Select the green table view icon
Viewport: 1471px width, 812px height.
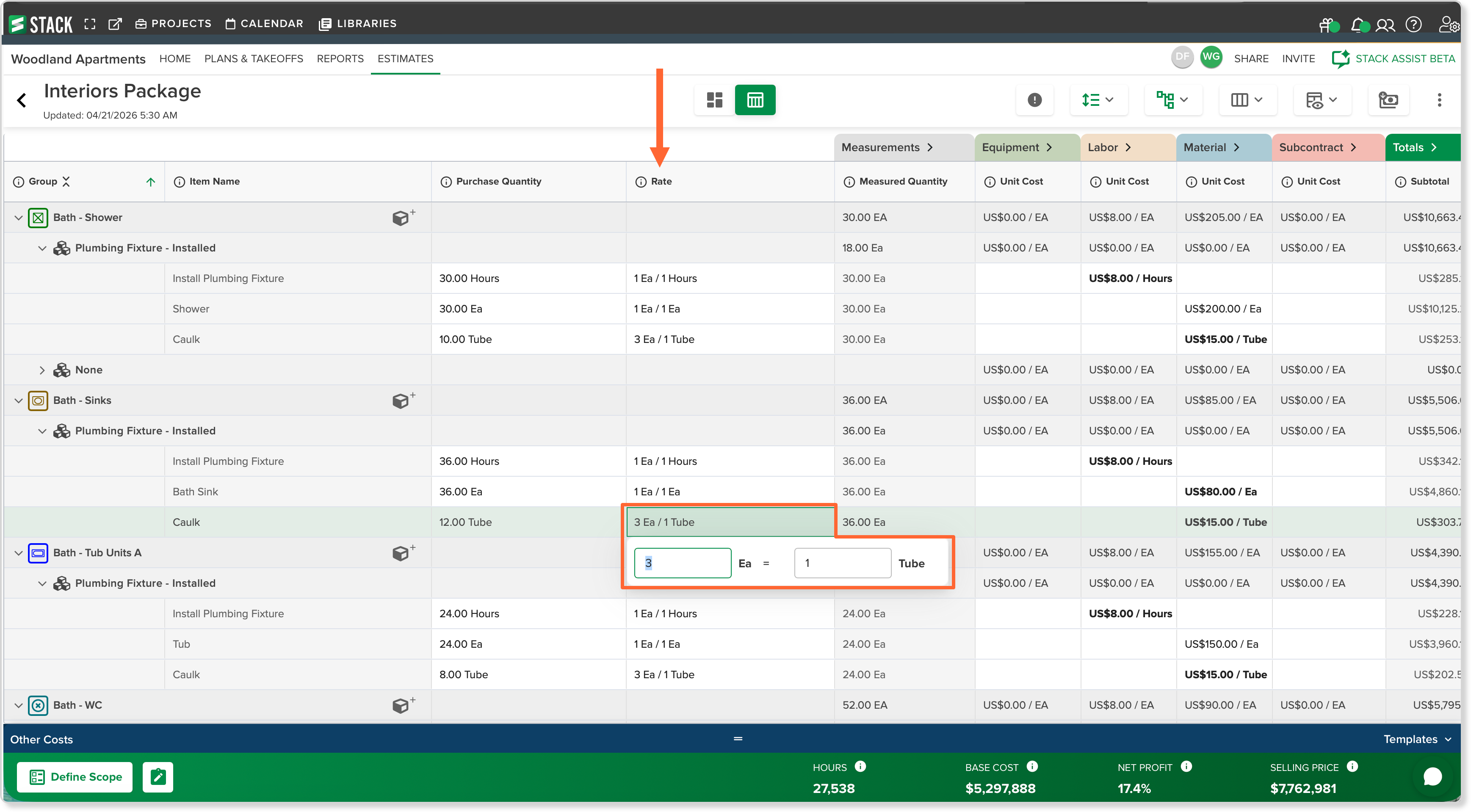755,100
